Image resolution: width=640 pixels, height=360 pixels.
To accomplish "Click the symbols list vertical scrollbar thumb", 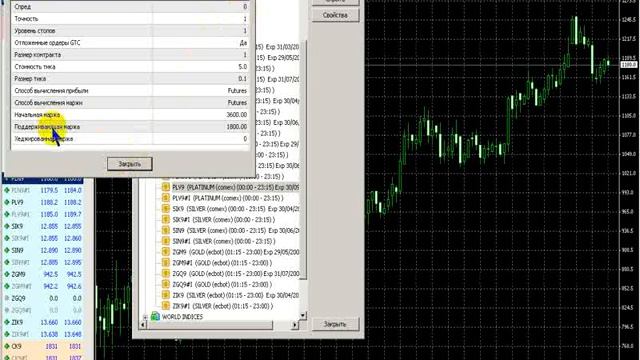I will 303,159.
